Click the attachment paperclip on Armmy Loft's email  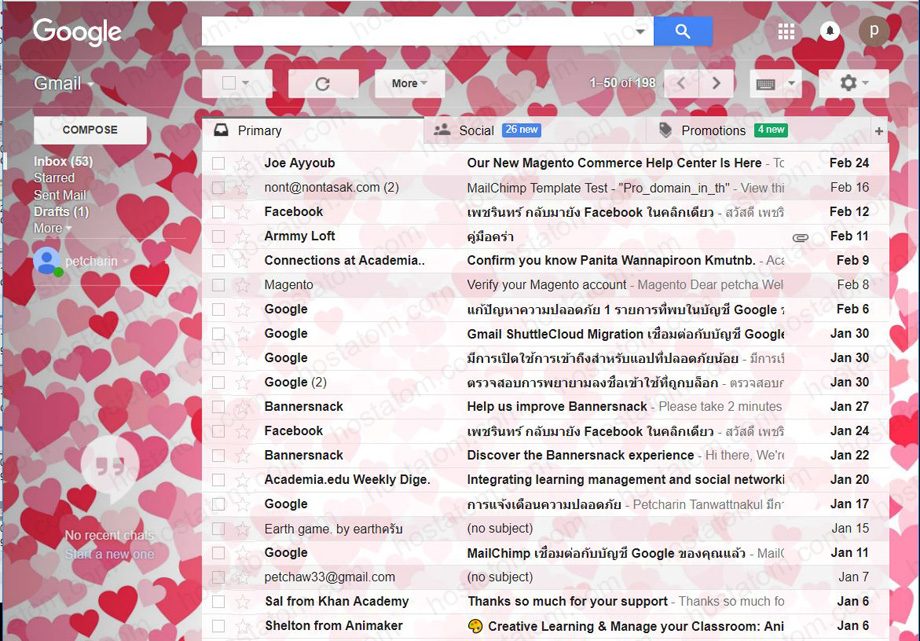coord(800,235)
